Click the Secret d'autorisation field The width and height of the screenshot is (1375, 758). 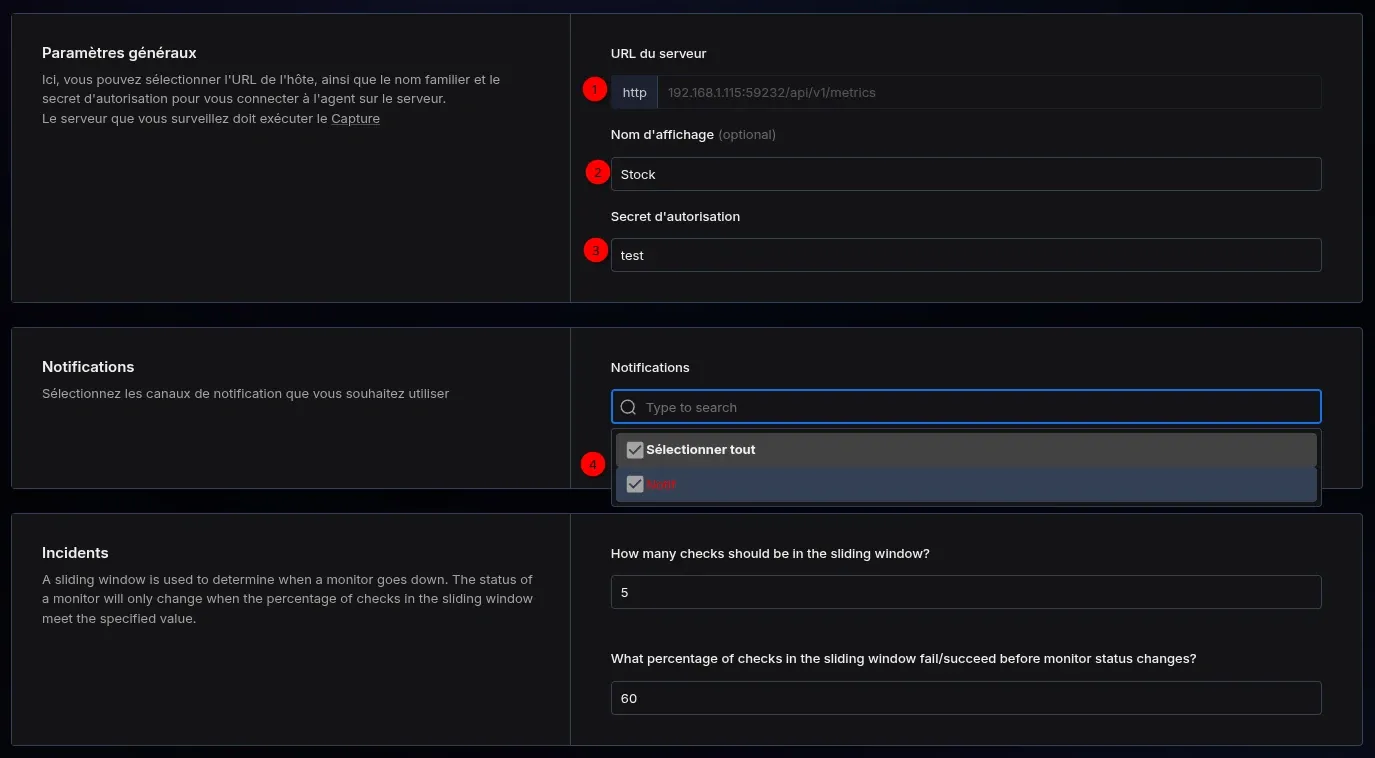(965, 255)
